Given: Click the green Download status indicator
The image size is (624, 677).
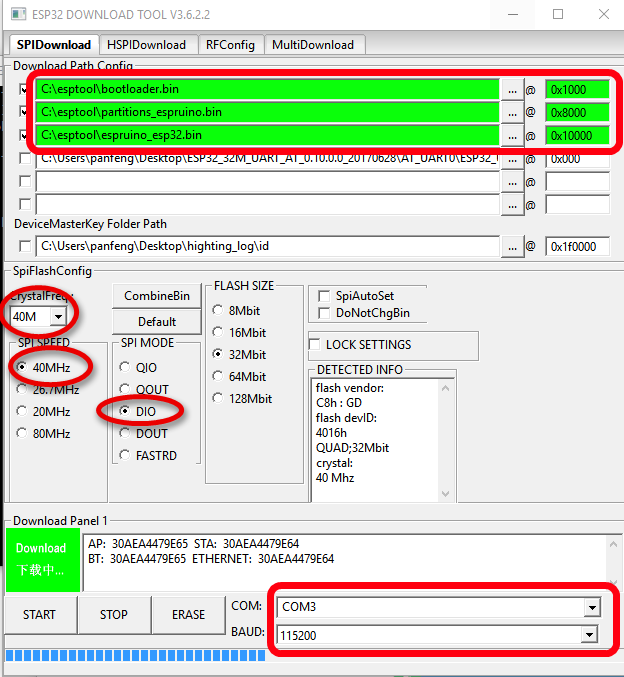Looking at the screenshot, I should pos(43,560).
